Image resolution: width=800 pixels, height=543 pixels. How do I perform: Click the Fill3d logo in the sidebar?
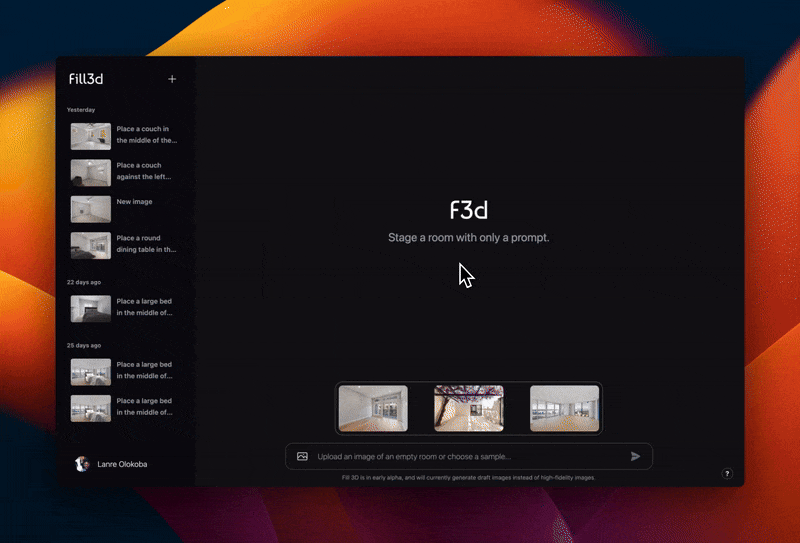click(x=86, y=79)
